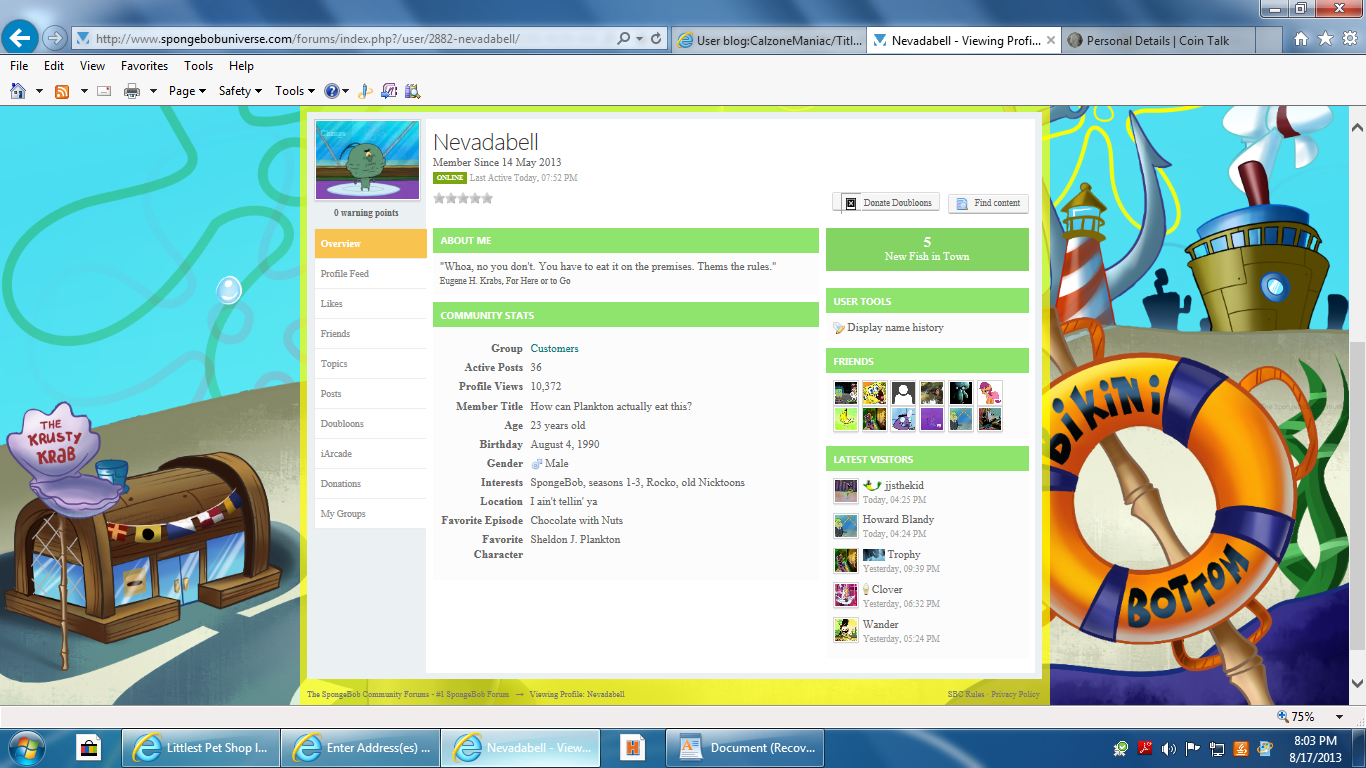Open the View menu
The image size is (1366, 768).
92,66
